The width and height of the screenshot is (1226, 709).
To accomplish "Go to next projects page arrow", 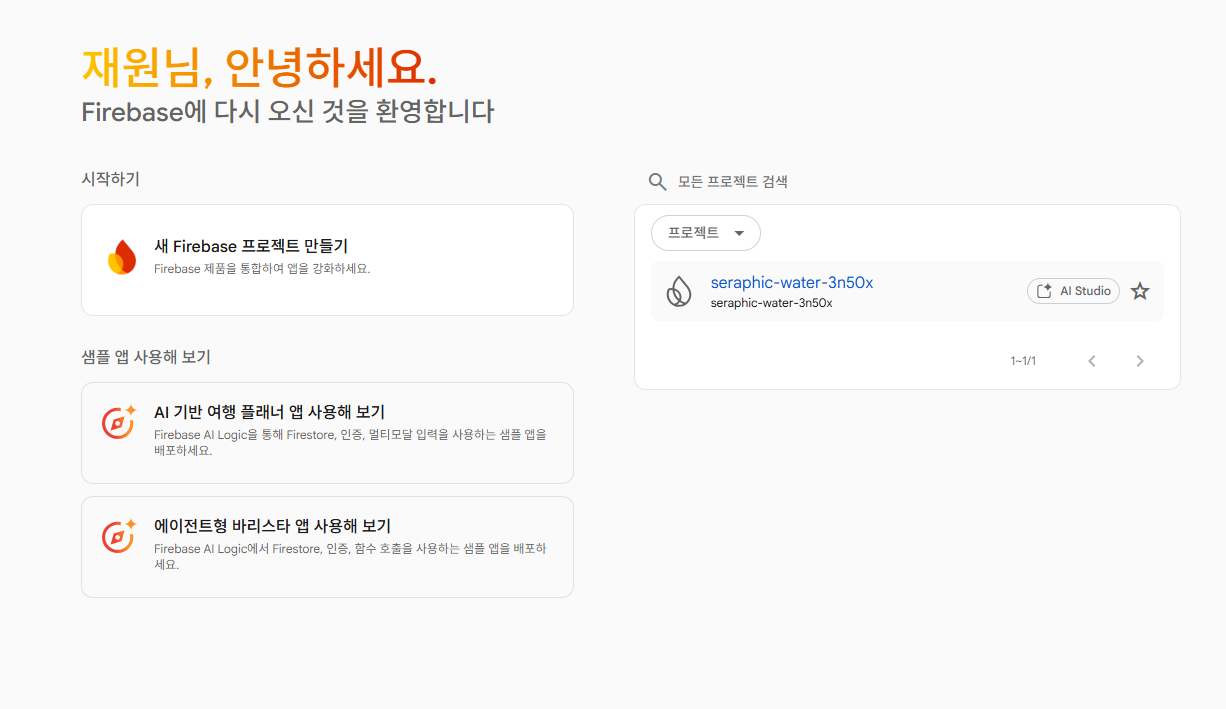I will click(x=1140, y=361).
